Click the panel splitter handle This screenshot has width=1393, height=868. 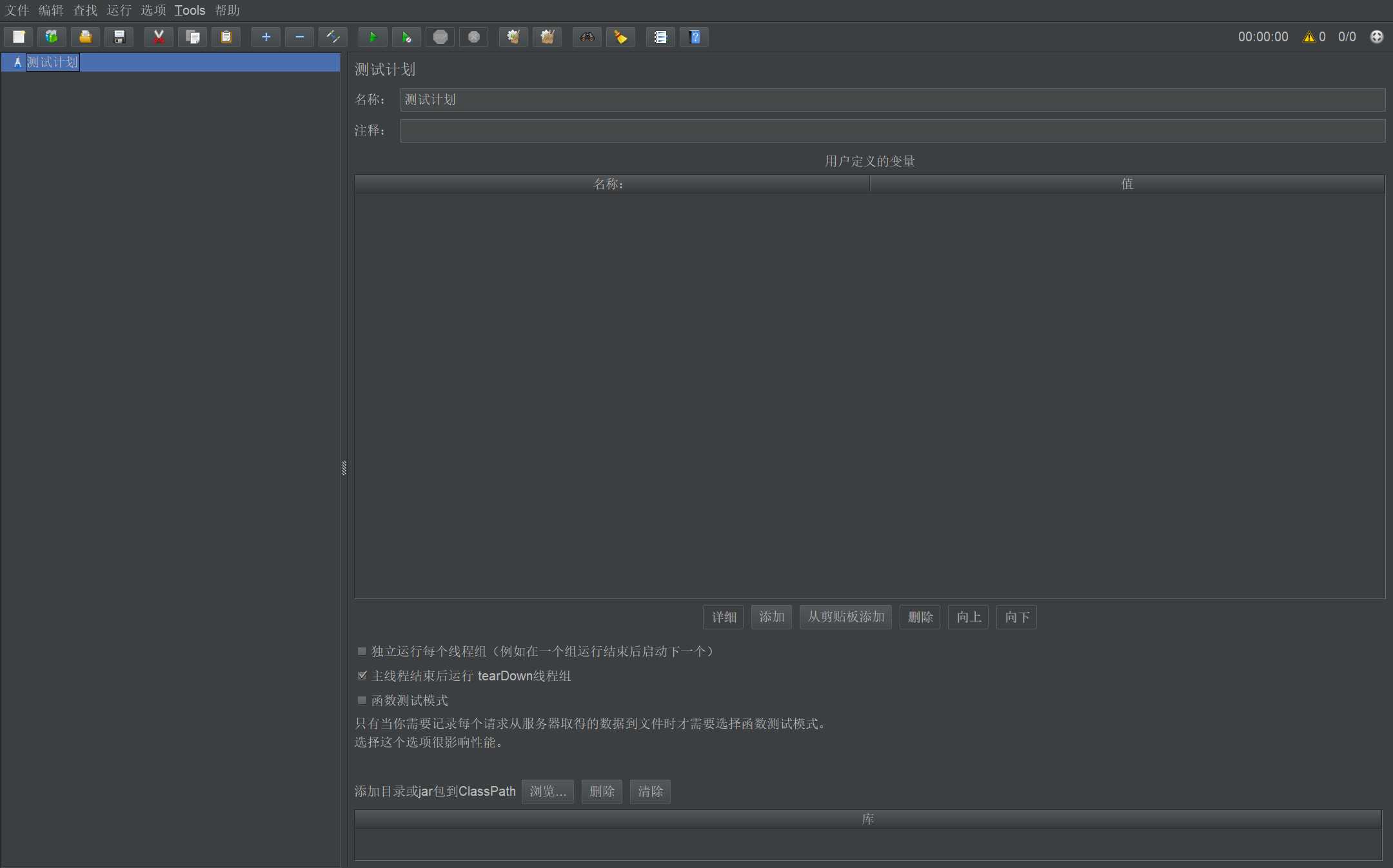344,468
